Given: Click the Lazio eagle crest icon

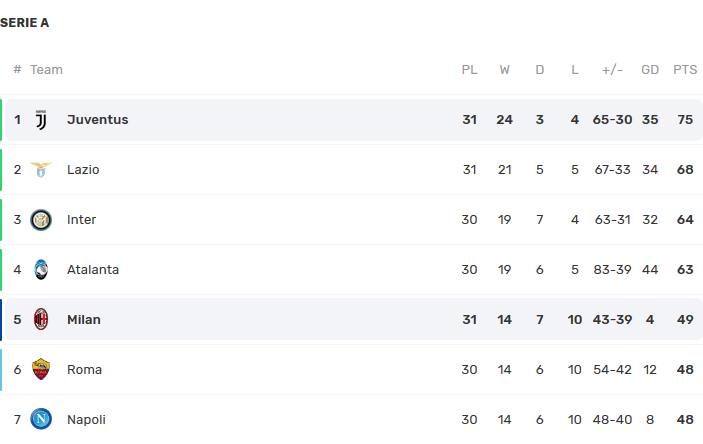Looking at the screenshot, I should [x=41, y=170].
